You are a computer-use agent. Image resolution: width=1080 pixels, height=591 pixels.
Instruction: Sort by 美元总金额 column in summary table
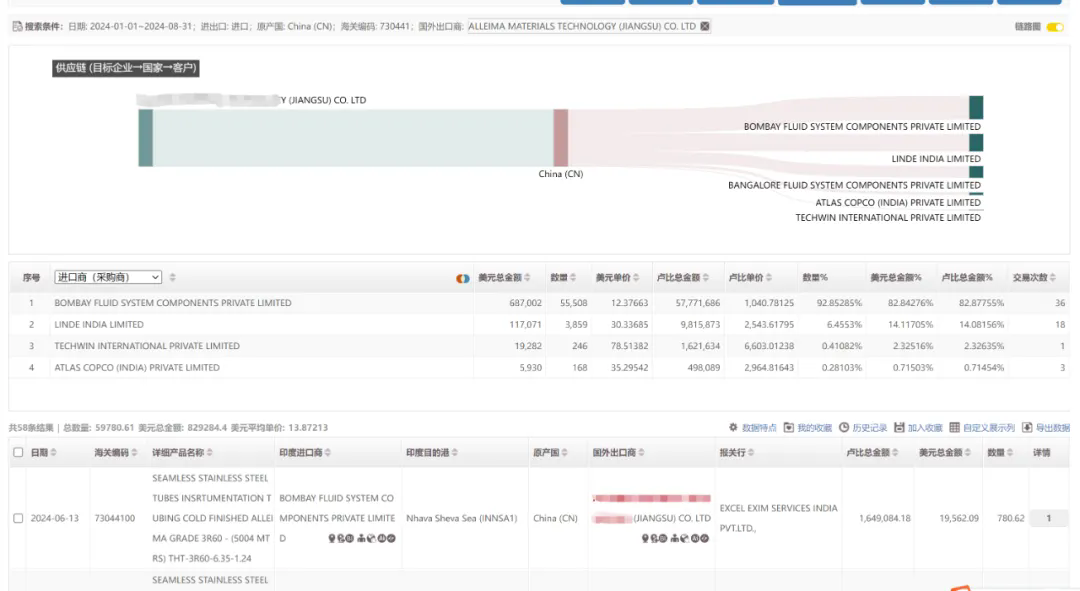(505, 278)
